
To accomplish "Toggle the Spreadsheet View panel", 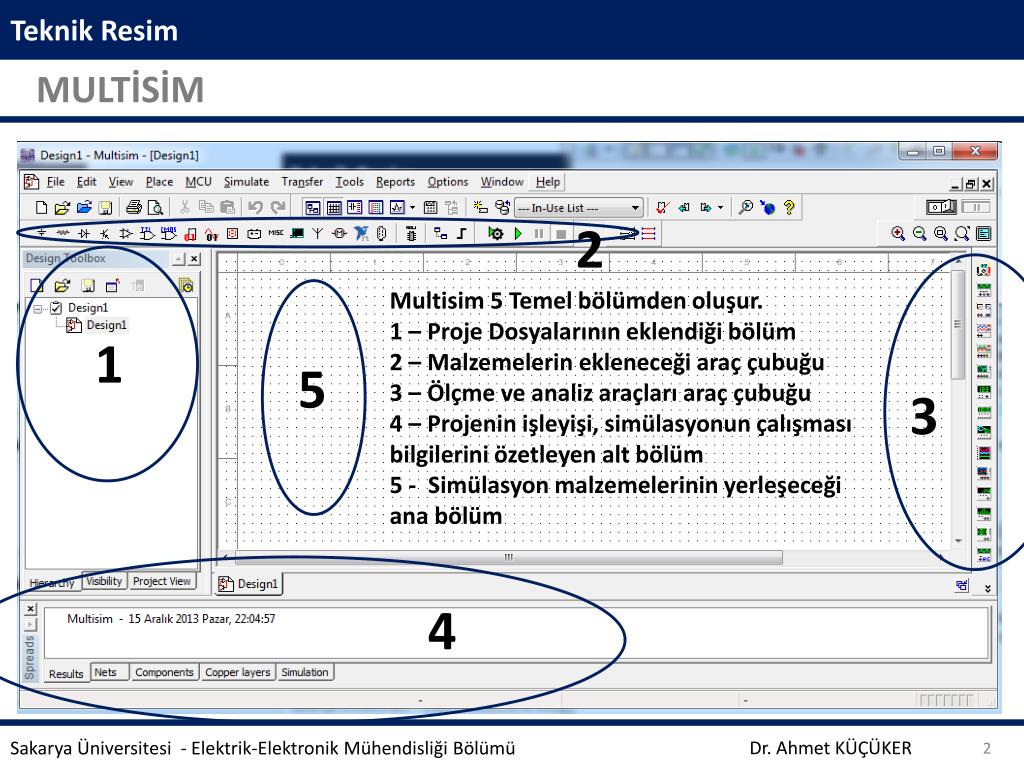I will click(x=334, y=208).
